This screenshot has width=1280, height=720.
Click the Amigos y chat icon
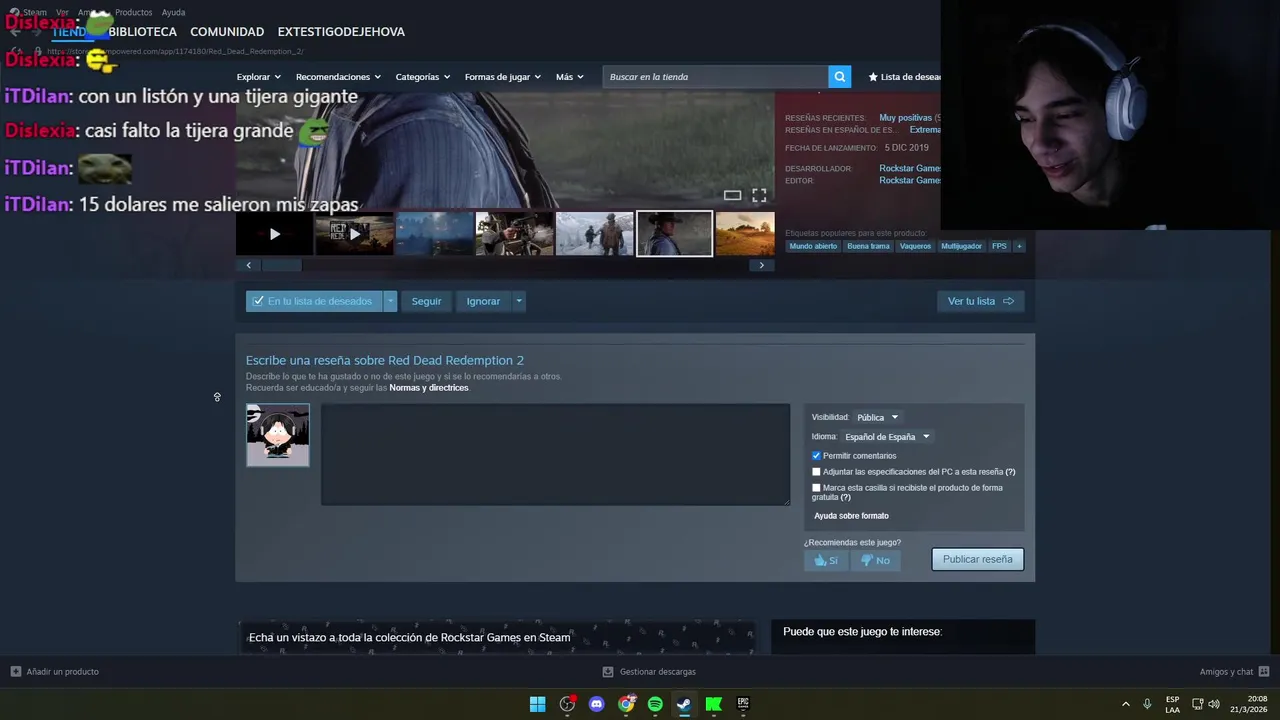1264,672
